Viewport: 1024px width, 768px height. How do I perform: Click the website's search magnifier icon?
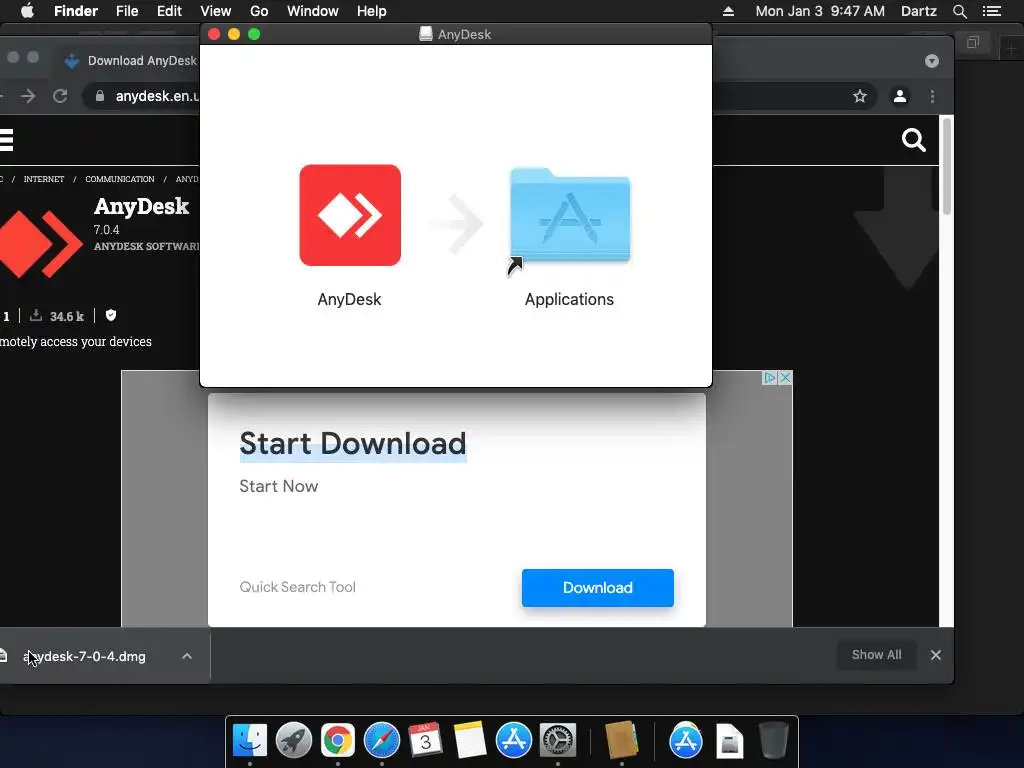click(x=913, y=140)
